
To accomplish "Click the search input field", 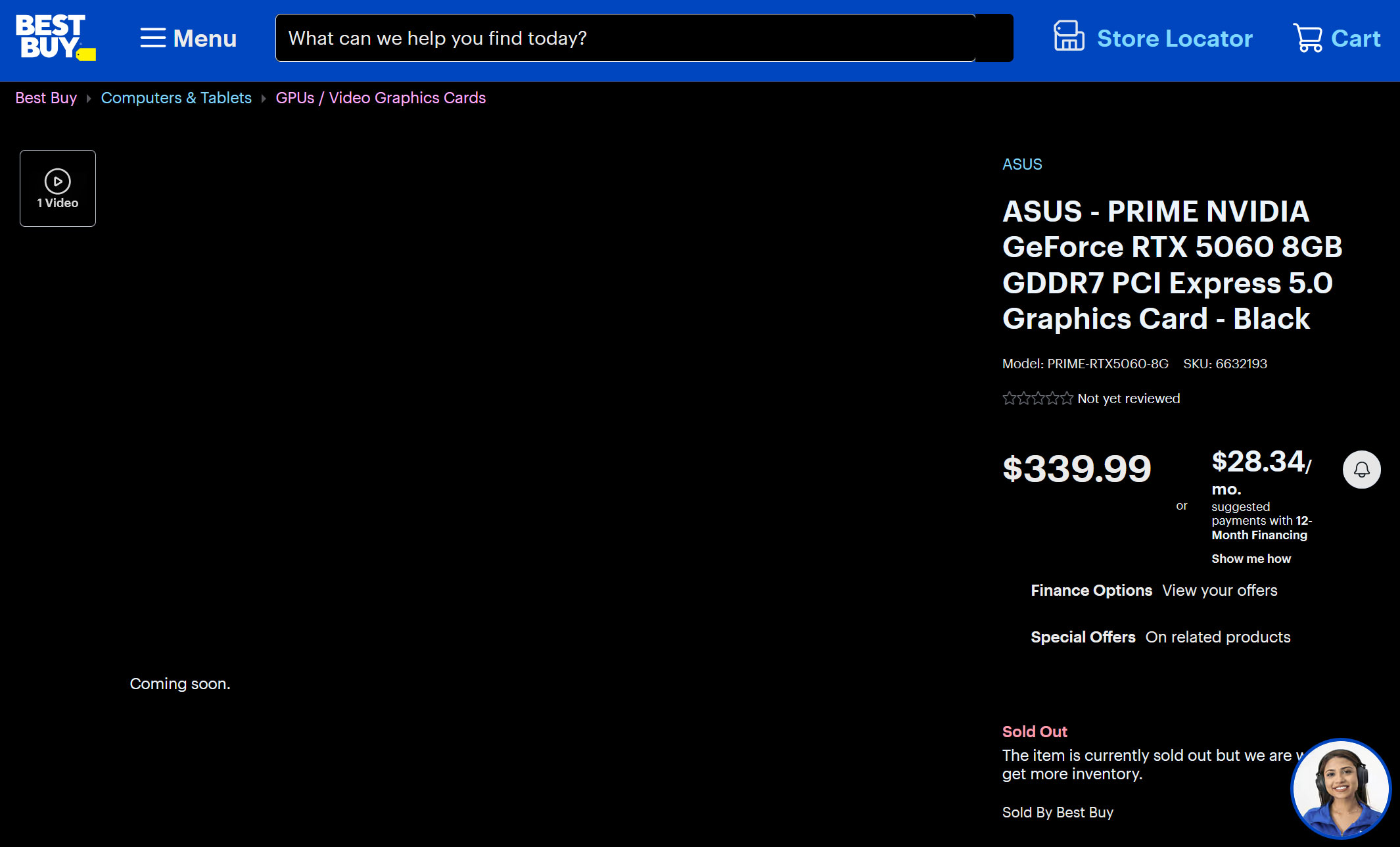I will [x=624, y=38].
